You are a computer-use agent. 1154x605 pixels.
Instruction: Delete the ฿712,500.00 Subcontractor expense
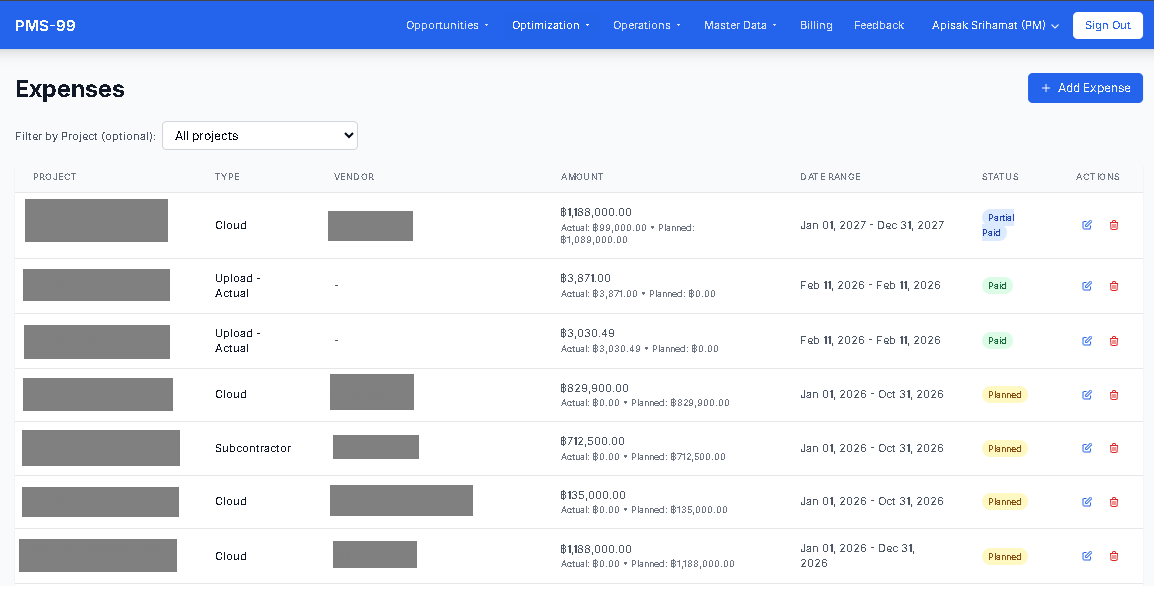pyautogui.click(x=1114, y=448)
